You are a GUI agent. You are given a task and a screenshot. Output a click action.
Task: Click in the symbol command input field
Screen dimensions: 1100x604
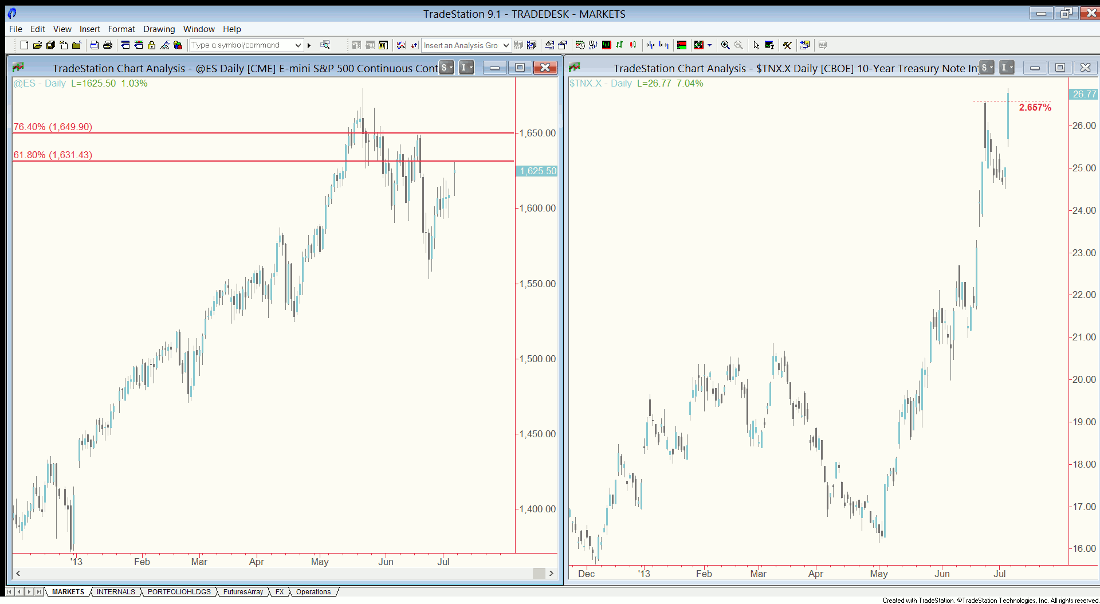tap(240, 45)
